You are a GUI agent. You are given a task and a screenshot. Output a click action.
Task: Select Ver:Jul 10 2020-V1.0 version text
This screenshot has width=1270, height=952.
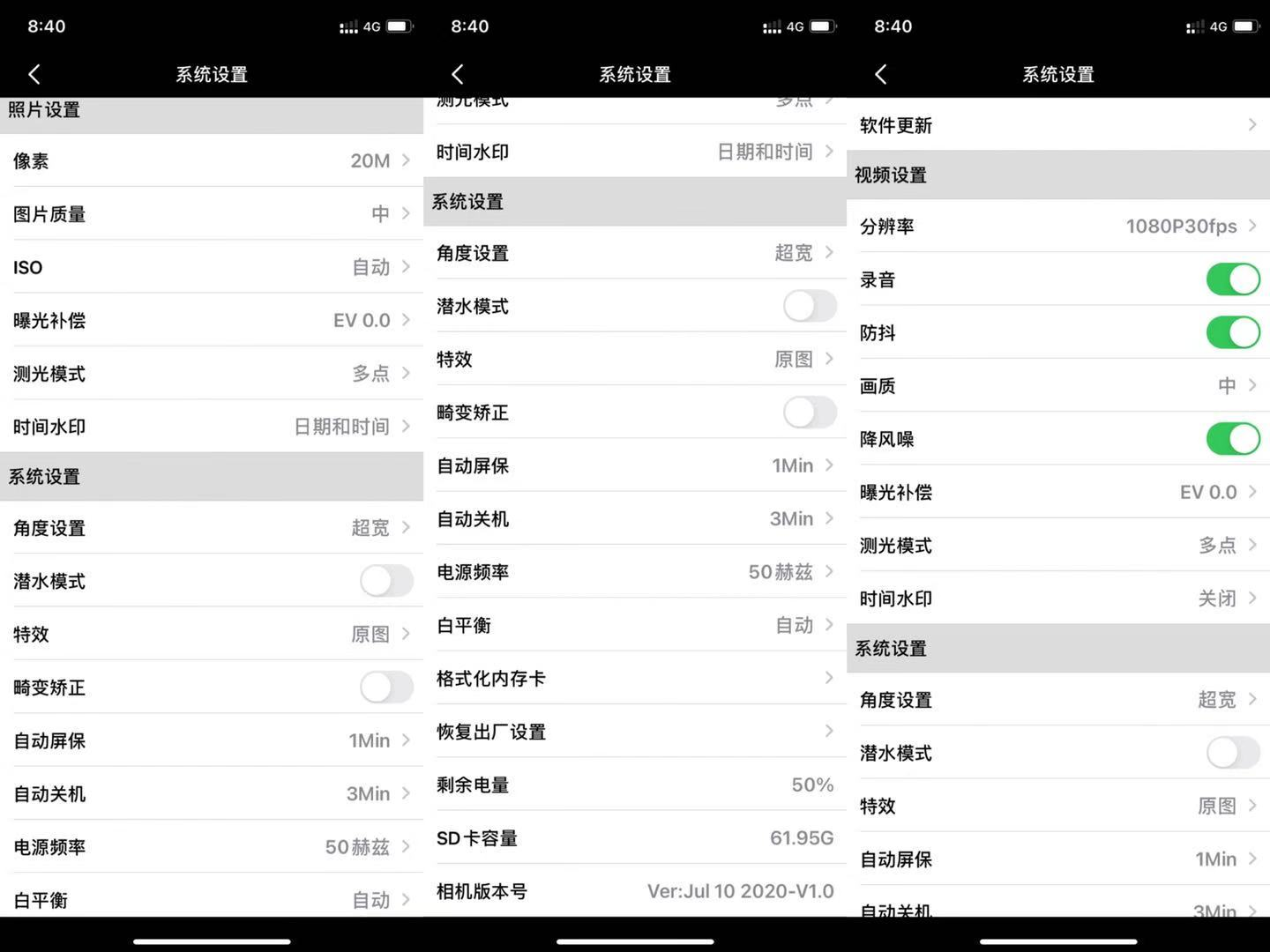(741, 891)
